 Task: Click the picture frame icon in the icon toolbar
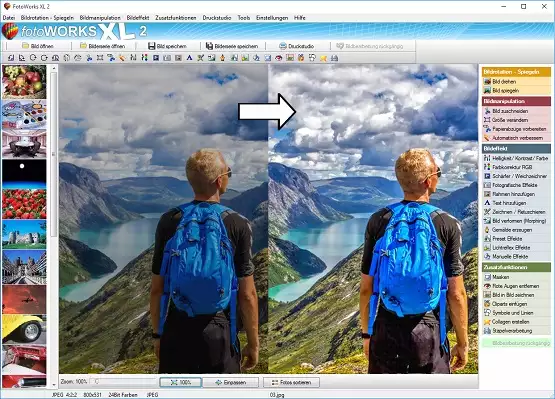point(178,57)
